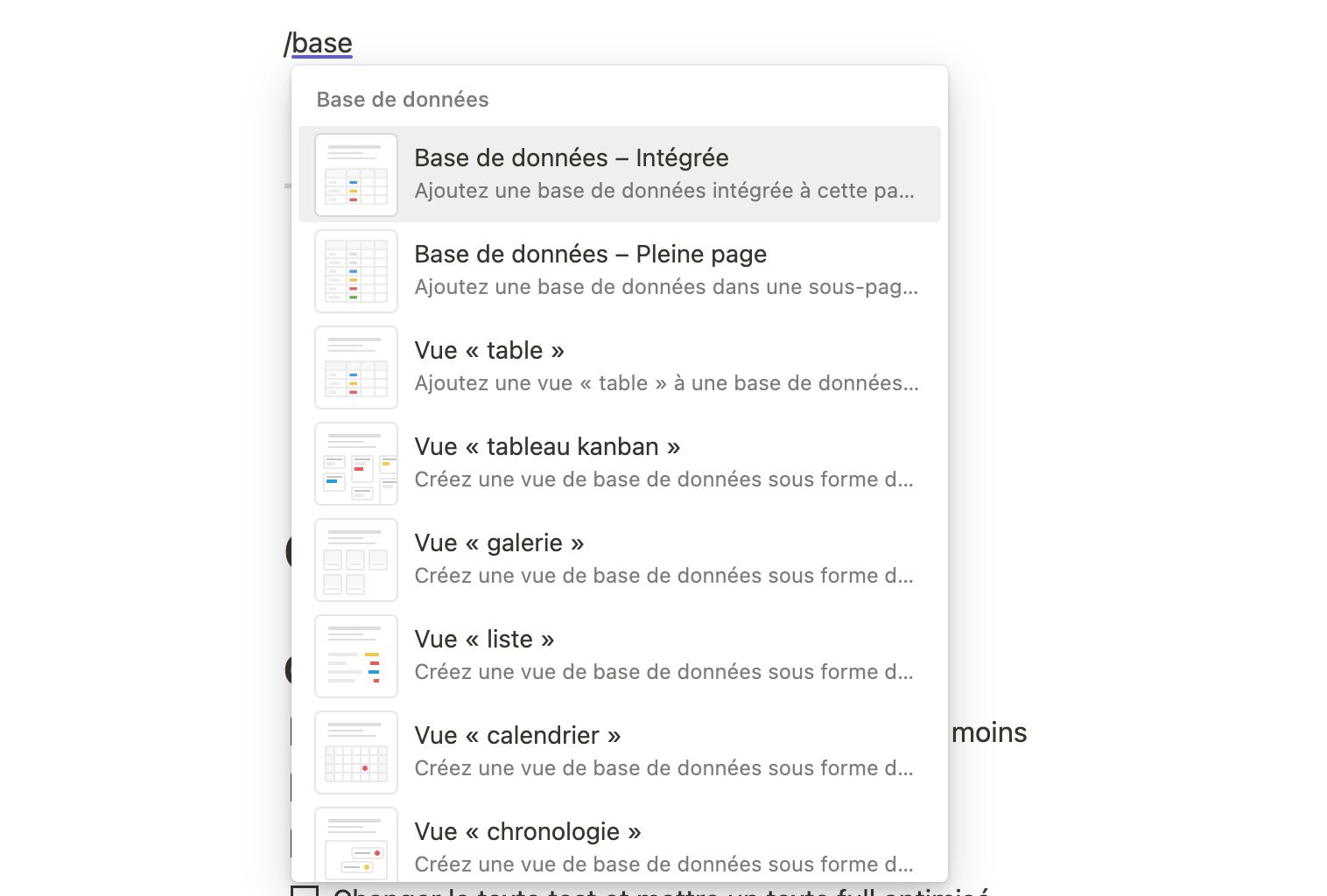Click the Base de données section header
Screen dimensions: 1327x896
[x=403, y=99]
